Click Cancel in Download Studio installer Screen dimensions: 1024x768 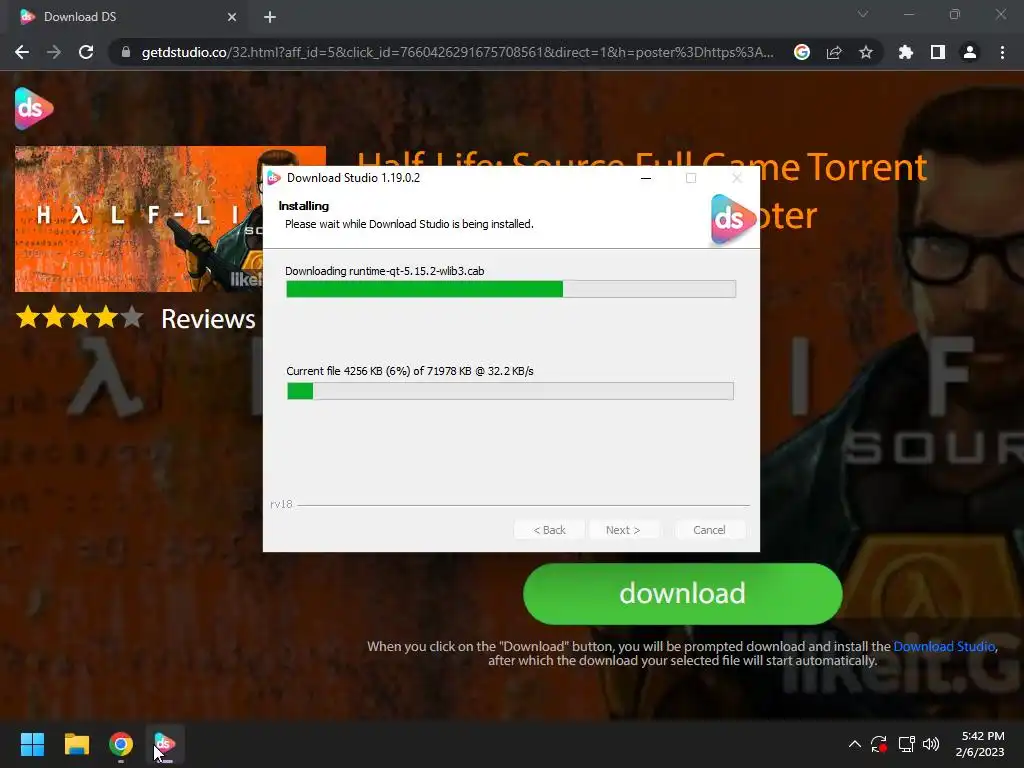click(709, 530)
